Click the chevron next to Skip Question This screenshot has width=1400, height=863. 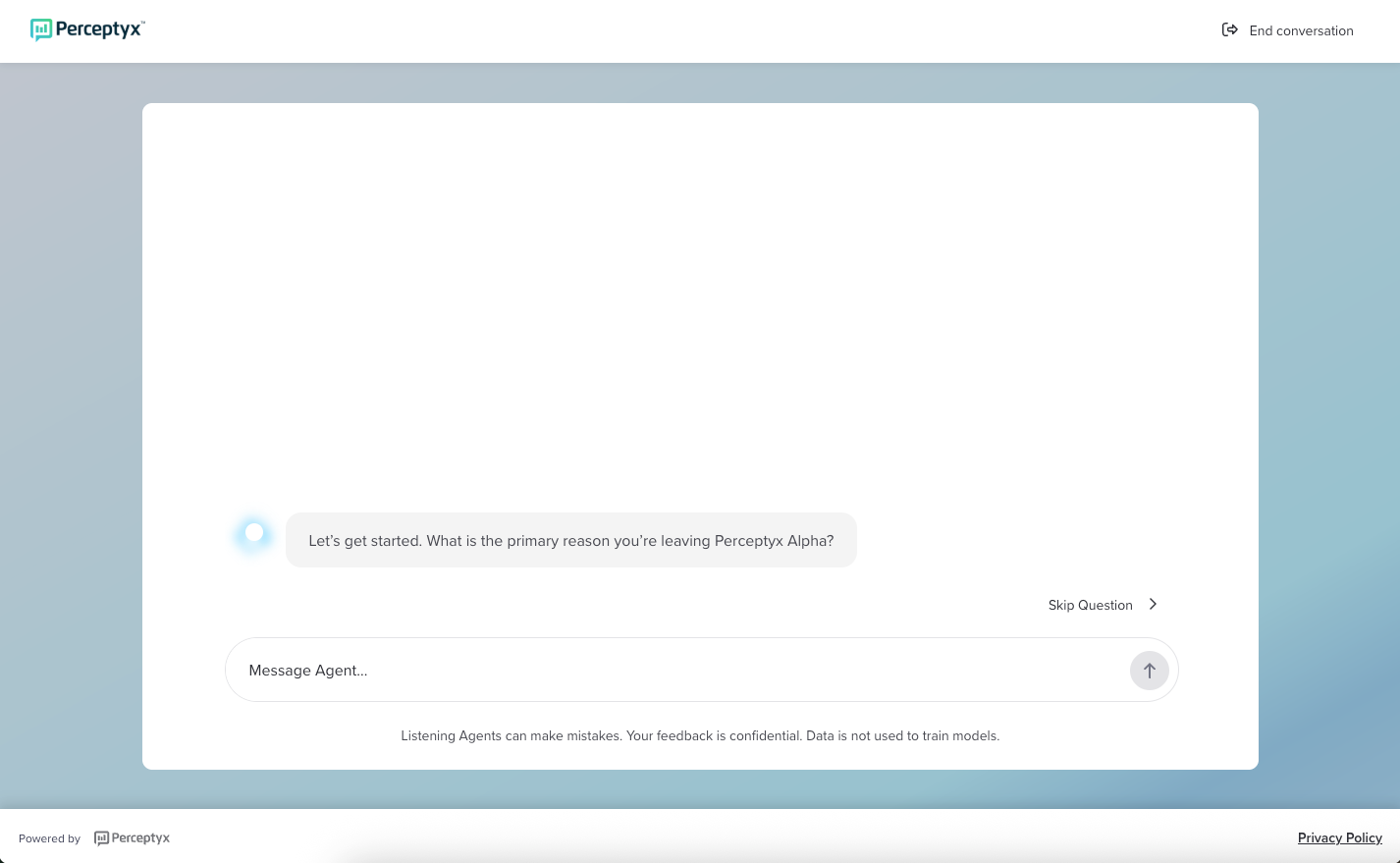pyautogui.click(x=1154, y=604)
